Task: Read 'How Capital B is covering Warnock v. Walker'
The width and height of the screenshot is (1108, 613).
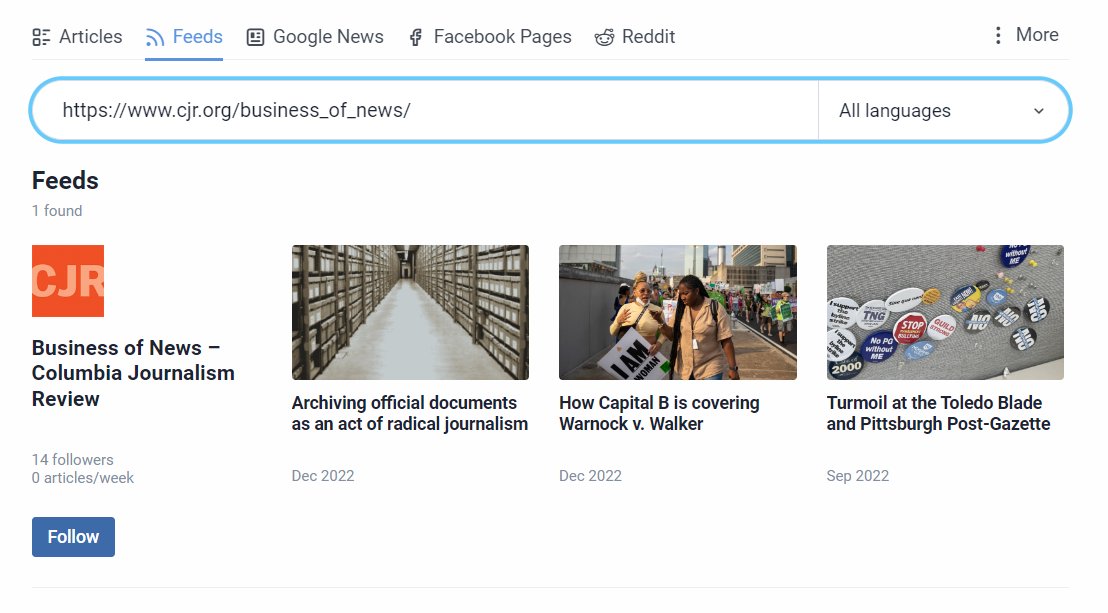Action: 659,413
